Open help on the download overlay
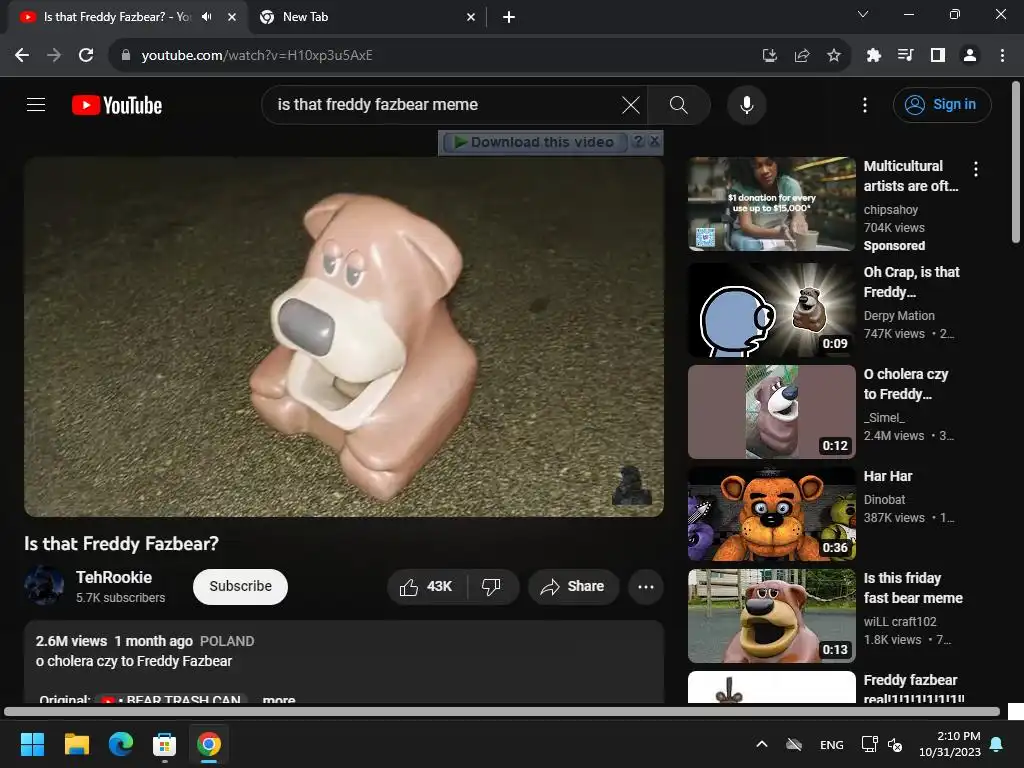 click(639, 140)
